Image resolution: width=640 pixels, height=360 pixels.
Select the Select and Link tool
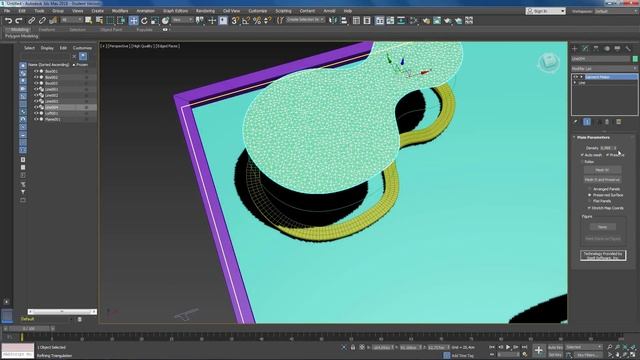point(31,20)
